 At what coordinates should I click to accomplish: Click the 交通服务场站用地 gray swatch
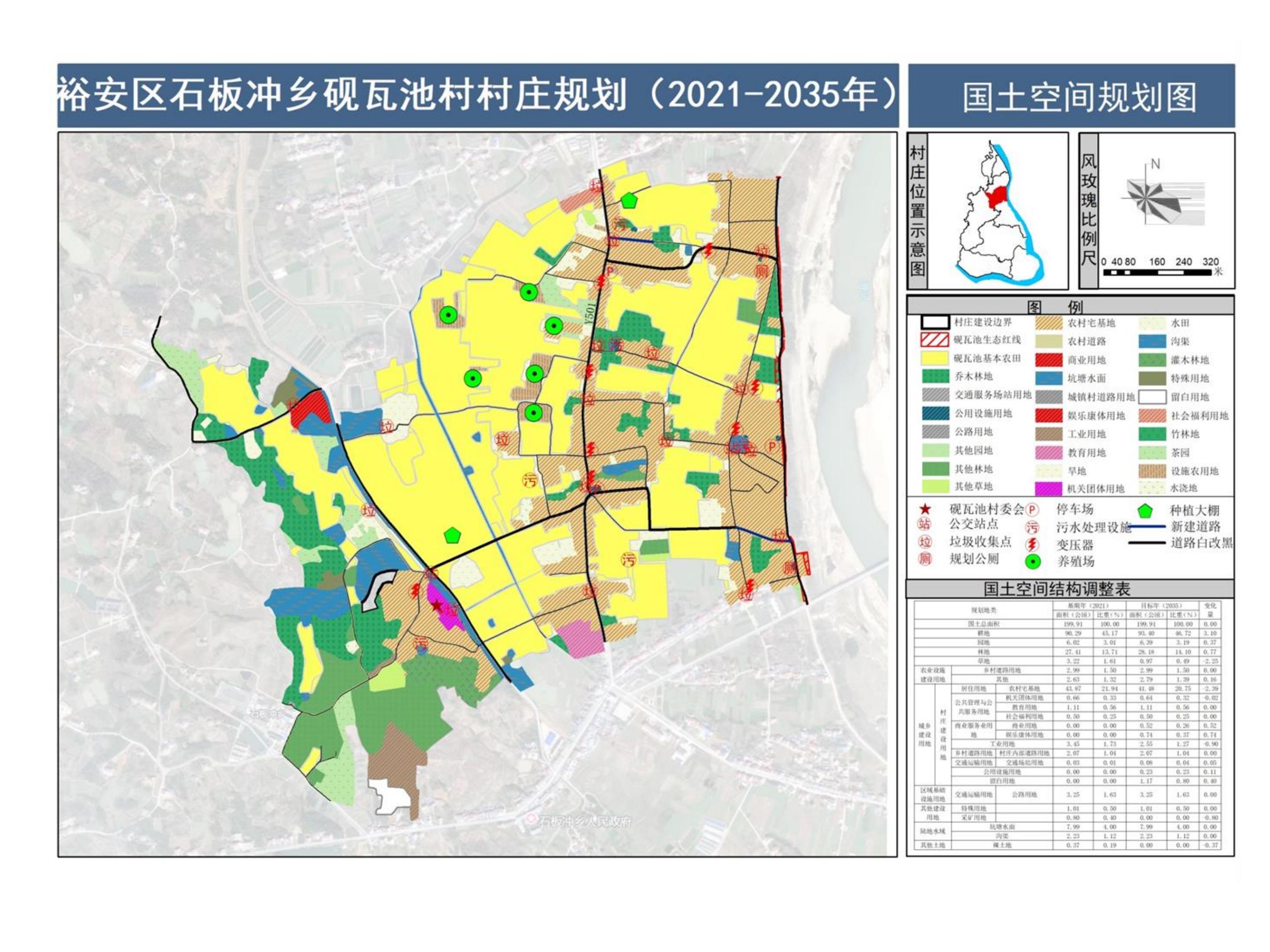(x=935, y=395)
